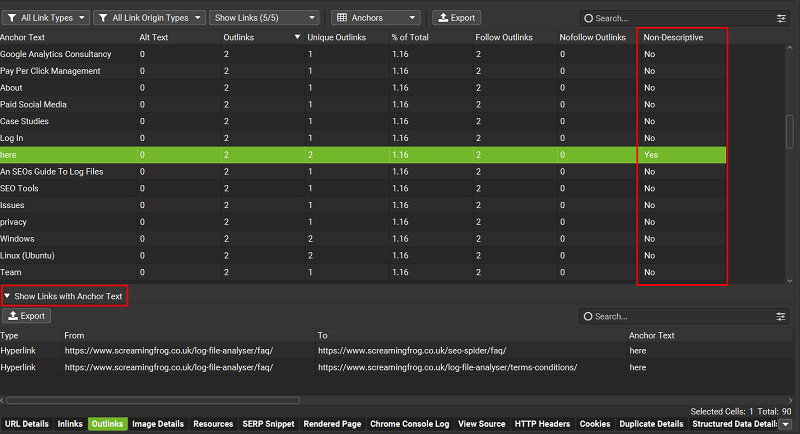The width and height of the screenshot is (800, 434).
Task: Switch to the Inlinks tab
Action: coord(69,424)
